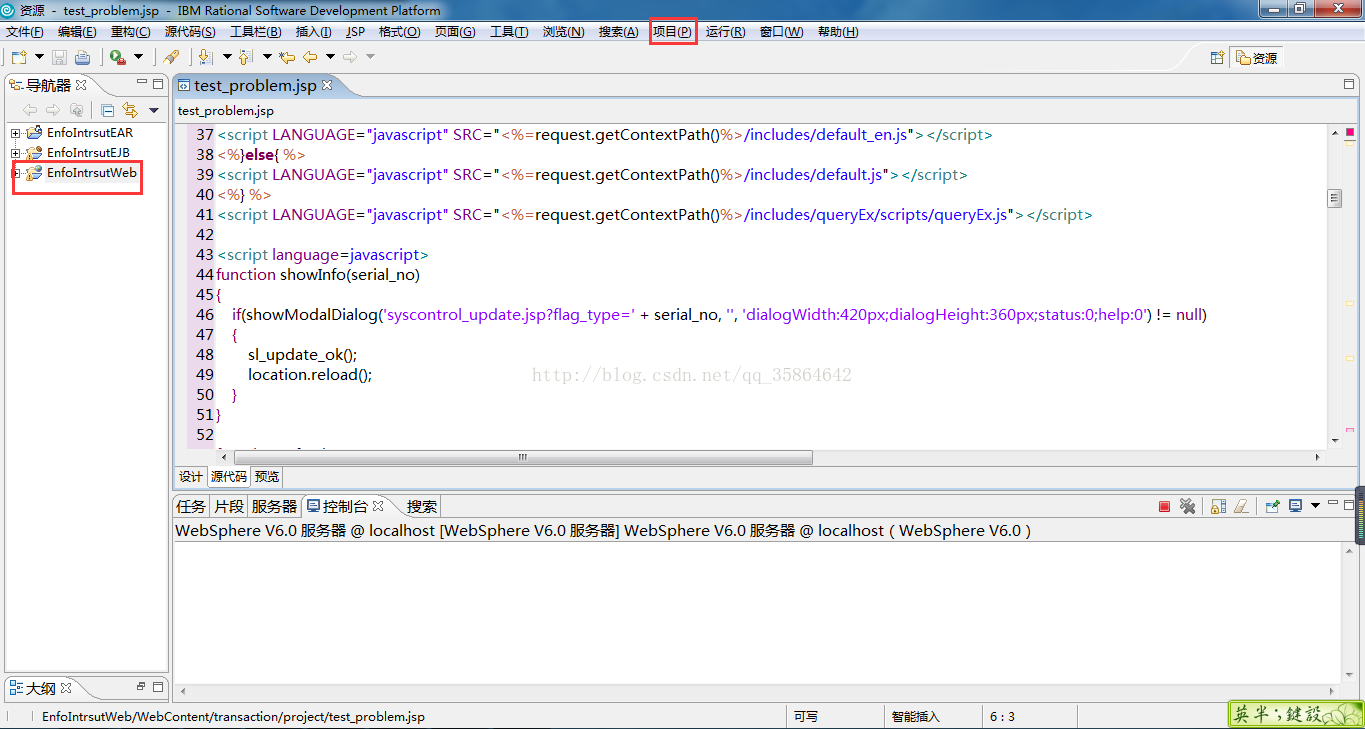1365x729 pixels.
Task: Switch to the test_problem.jsp editor tab
Action: [x=255, y=85]
